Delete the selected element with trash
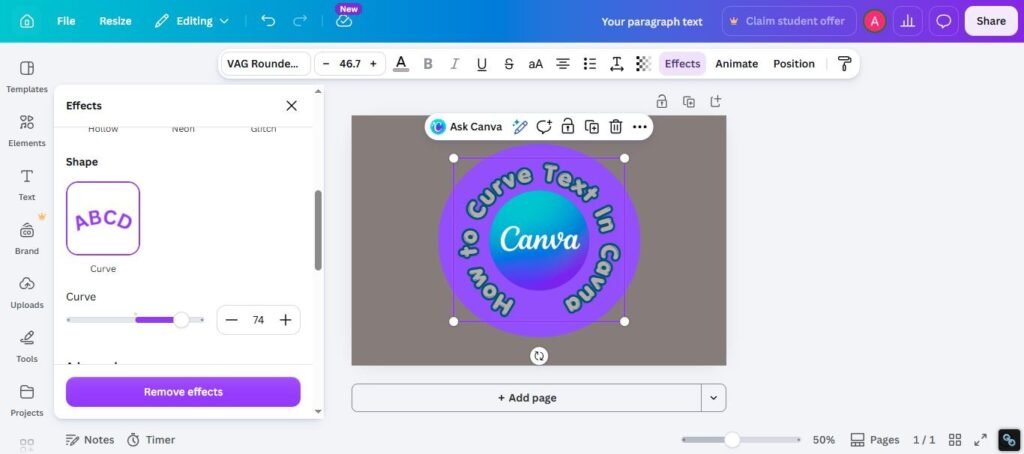 tap(616, 127)
